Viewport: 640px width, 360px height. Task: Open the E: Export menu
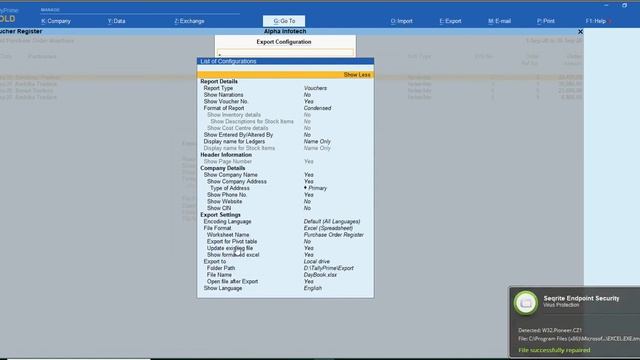pos(451,21)
